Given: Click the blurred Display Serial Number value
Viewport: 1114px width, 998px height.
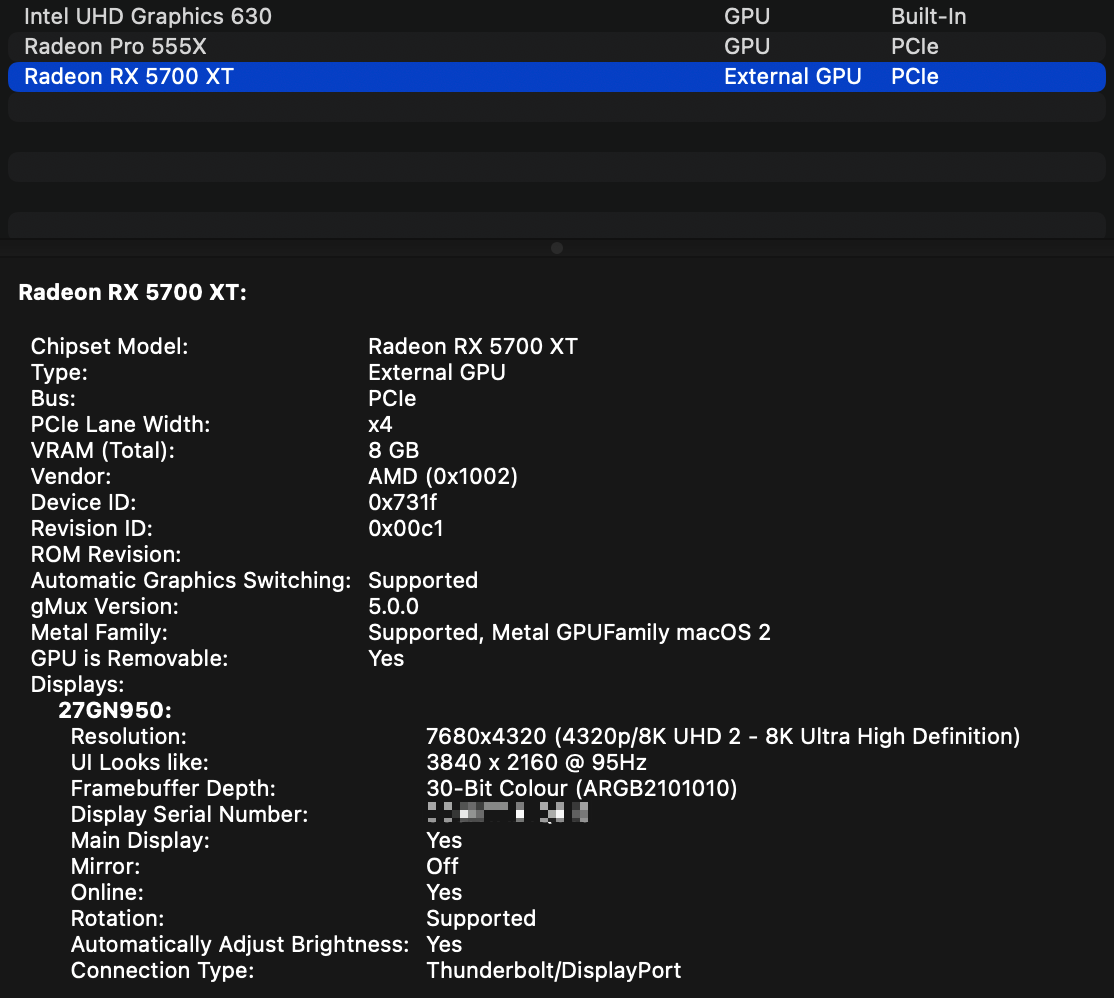Looking at the screenshot, I should (x=507, y=812).
